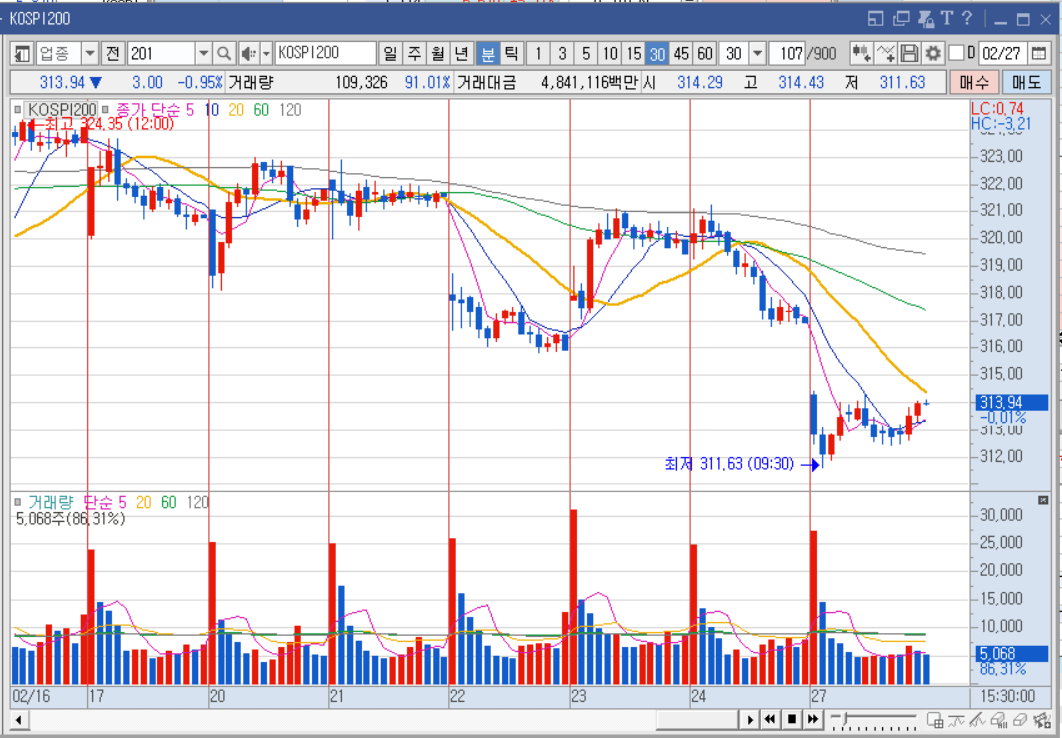Click the plain eraser icon at bottom
This screenshot has height=738, width=1062.
pos(1019,720)
